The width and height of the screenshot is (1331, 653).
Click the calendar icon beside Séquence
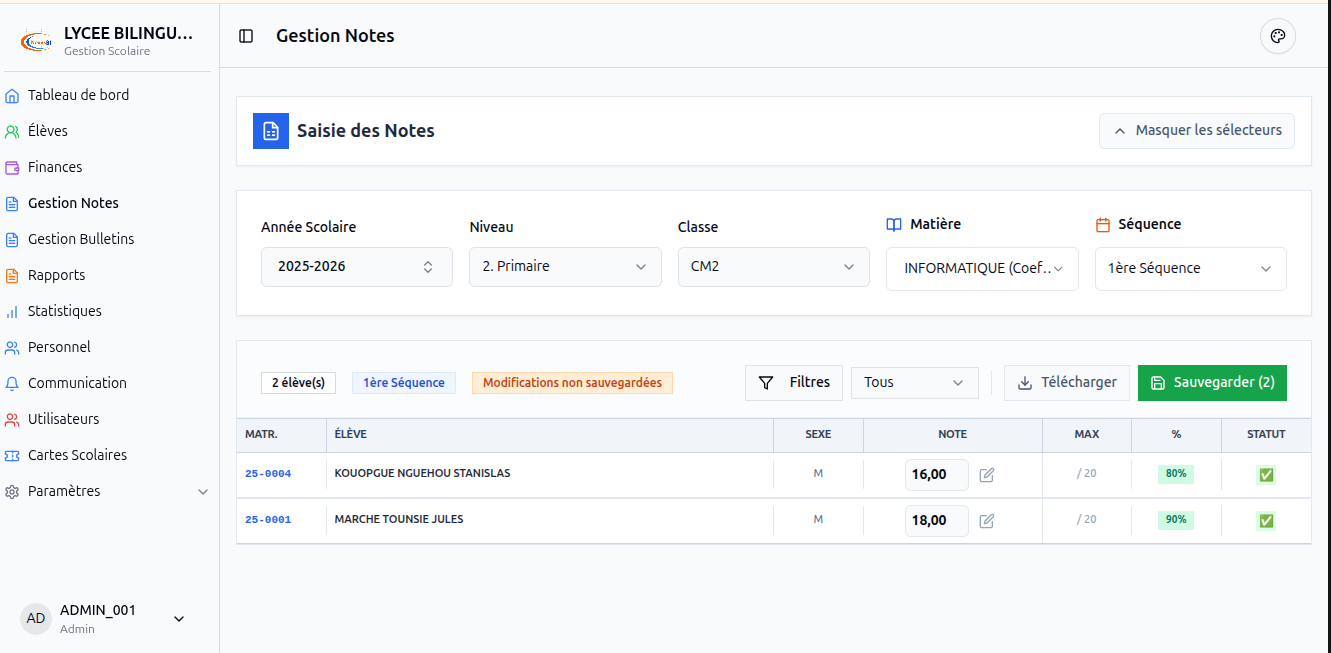point(1103,225)
